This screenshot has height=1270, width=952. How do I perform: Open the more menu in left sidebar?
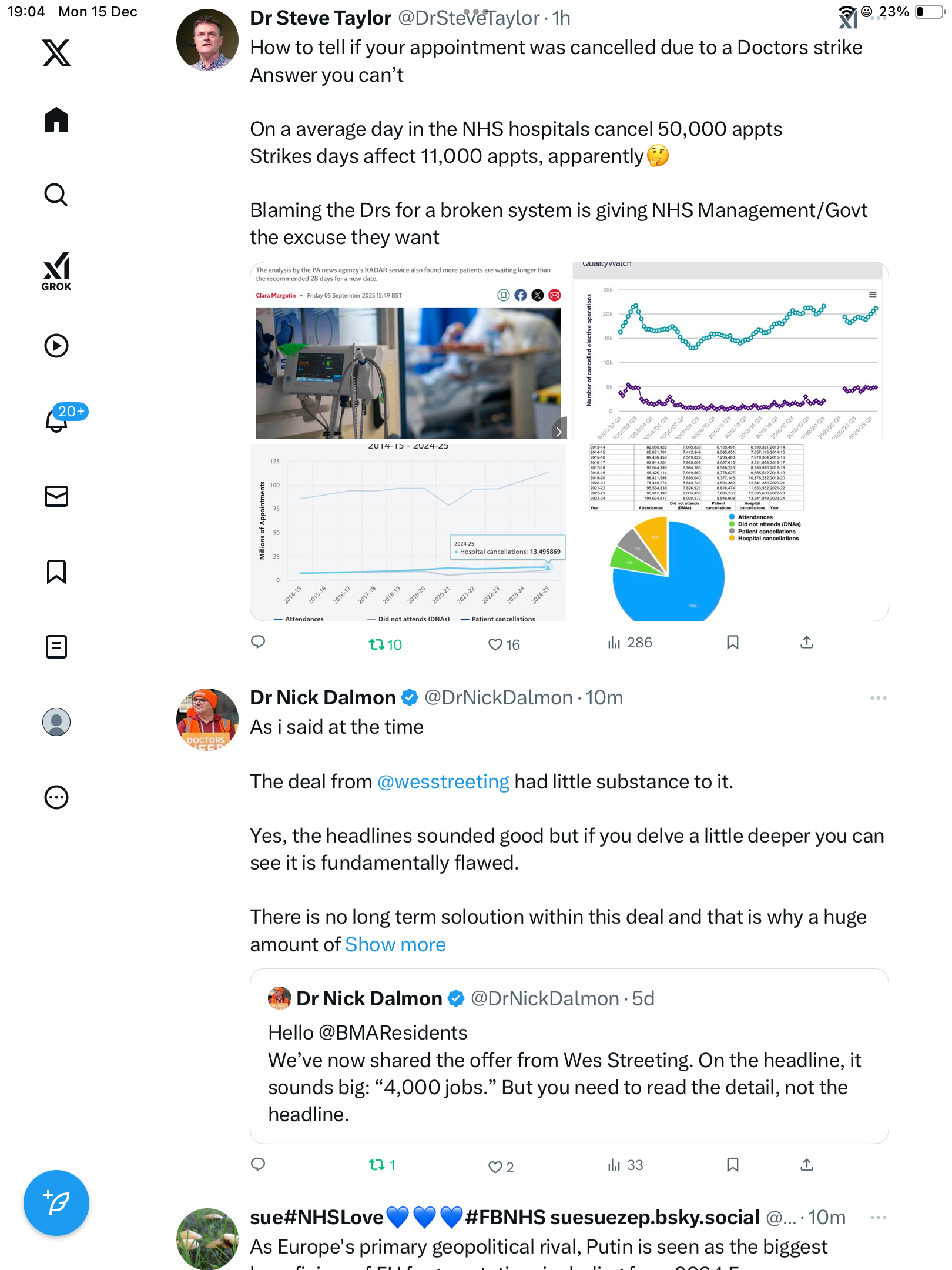(56, 797)
